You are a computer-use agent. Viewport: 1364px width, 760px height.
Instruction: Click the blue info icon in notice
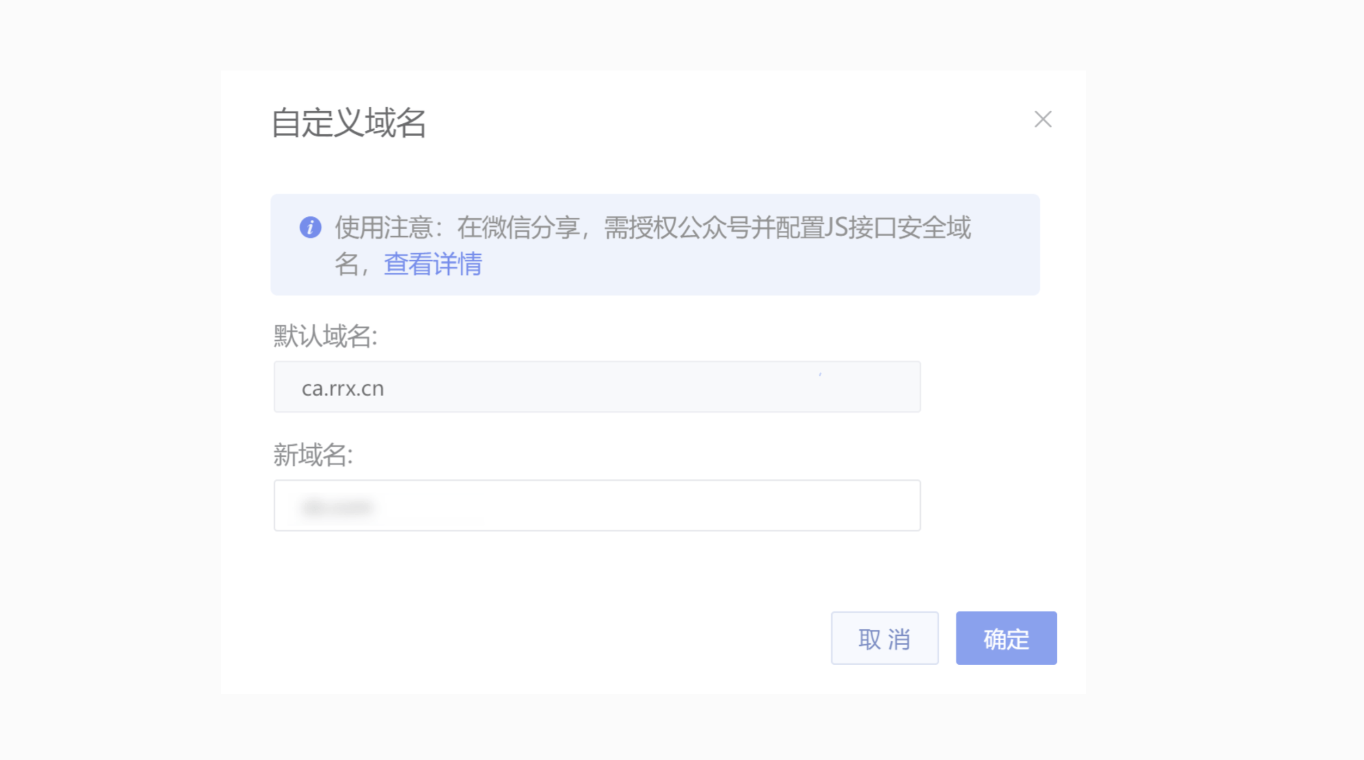coord(310,227)
